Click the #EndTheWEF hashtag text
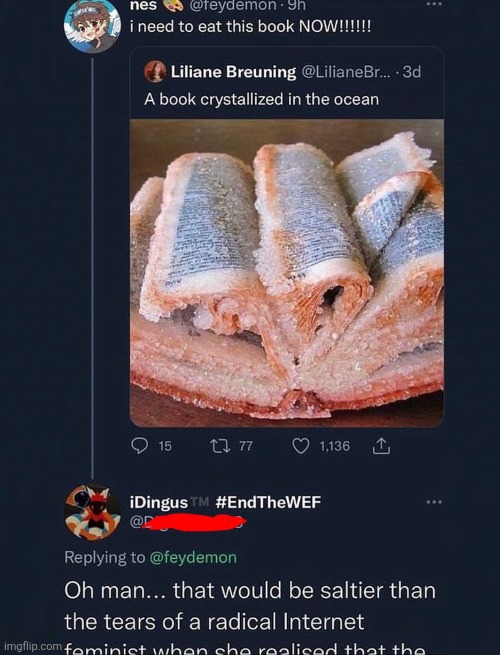The image size is (500, 655). (268, 502)
